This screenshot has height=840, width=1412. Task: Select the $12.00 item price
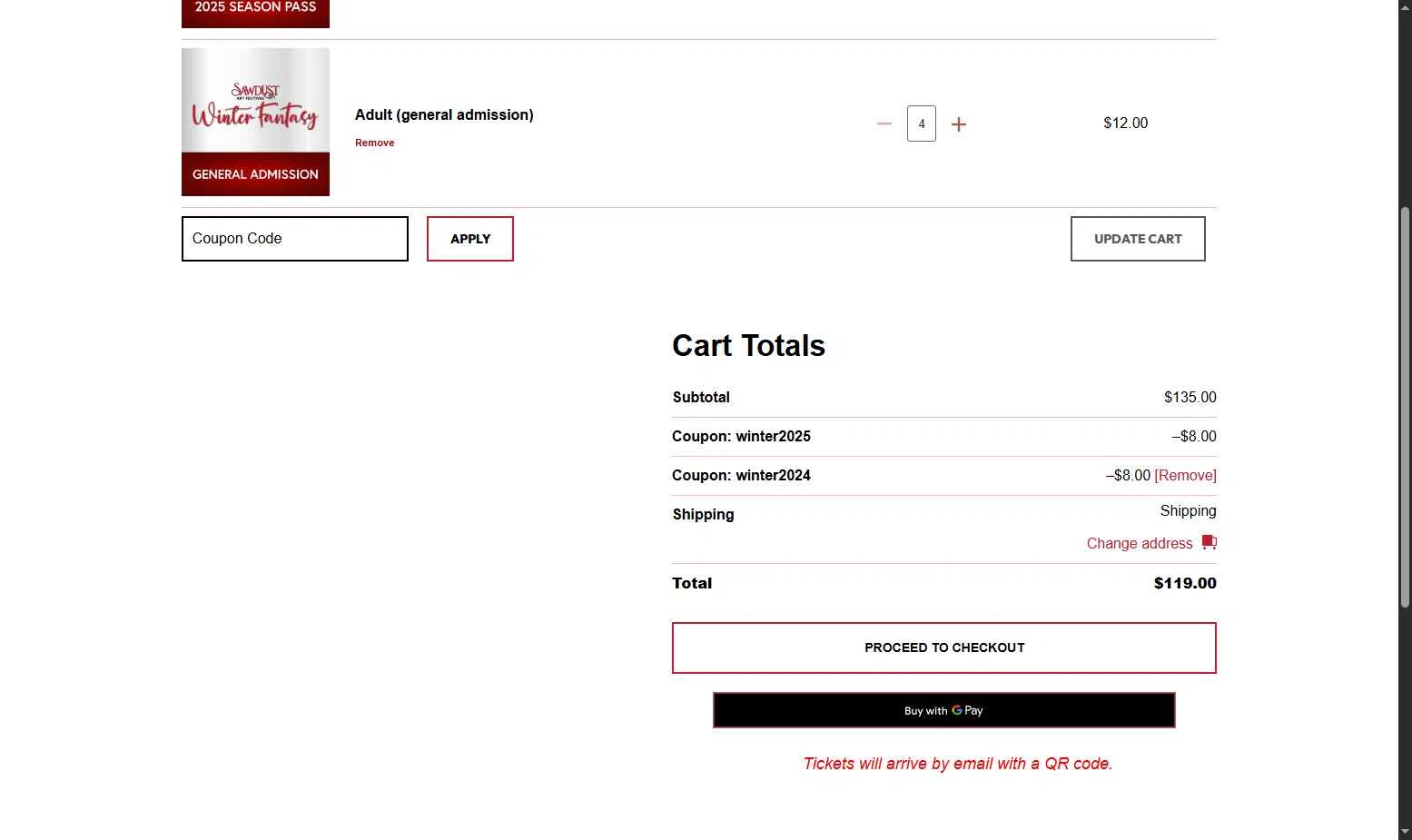tap(1126, 123)
